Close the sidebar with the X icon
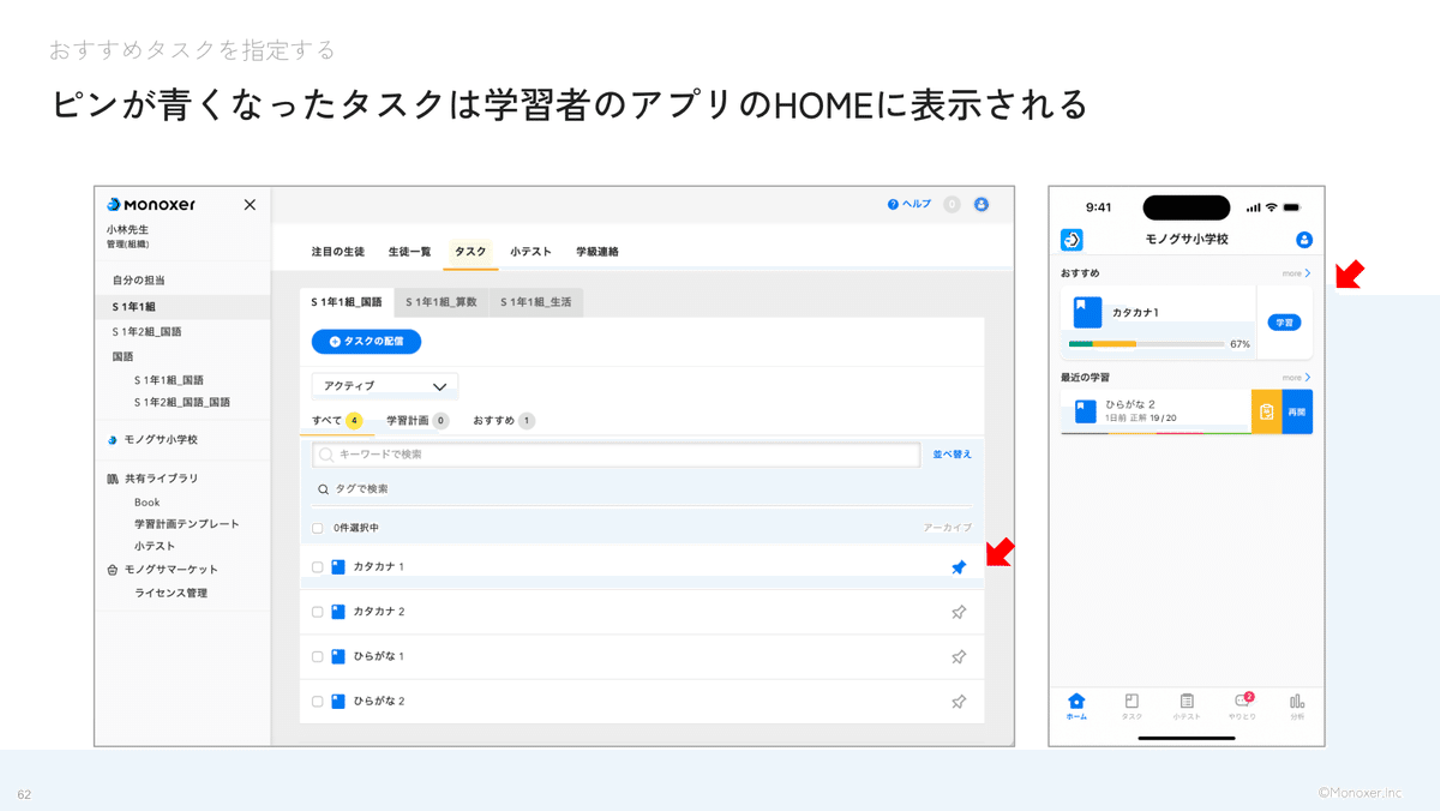Image resolution: width=1440 pixels, height=811 pixels. tap(250, 205)
